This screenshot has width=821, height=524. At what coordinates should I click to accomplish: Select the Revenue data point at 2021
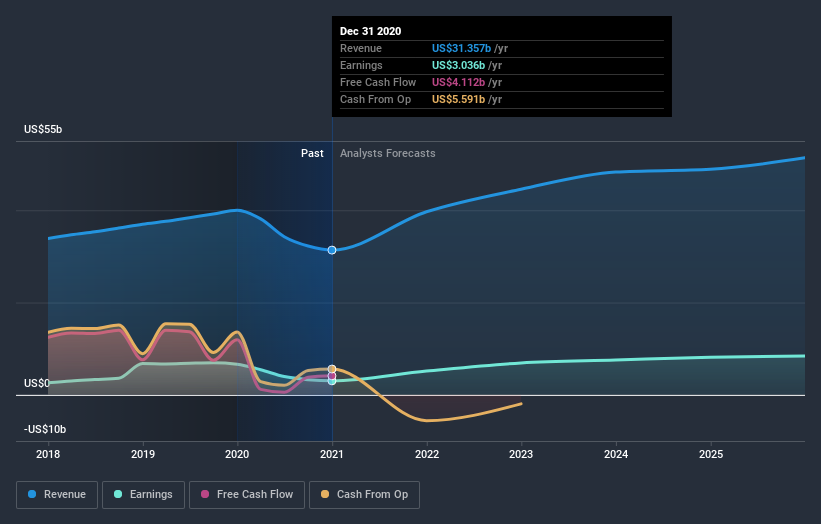(332, 250)
